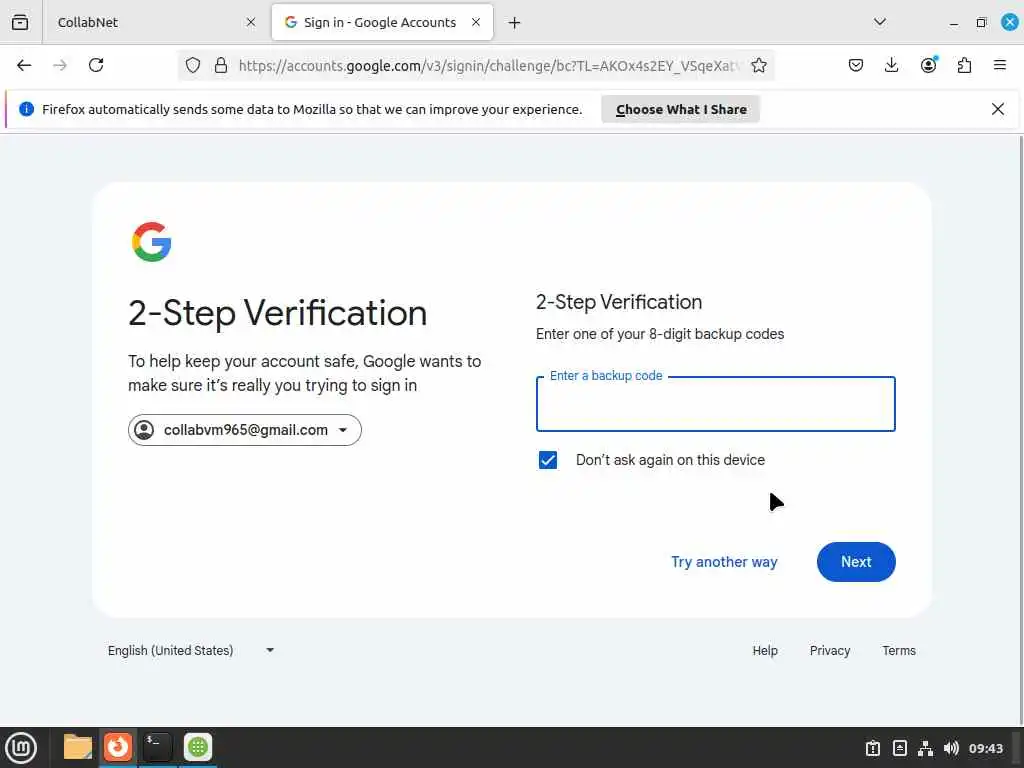
Task: Click the Firefox View icon in the tab bar
Action: click(20, 22)
